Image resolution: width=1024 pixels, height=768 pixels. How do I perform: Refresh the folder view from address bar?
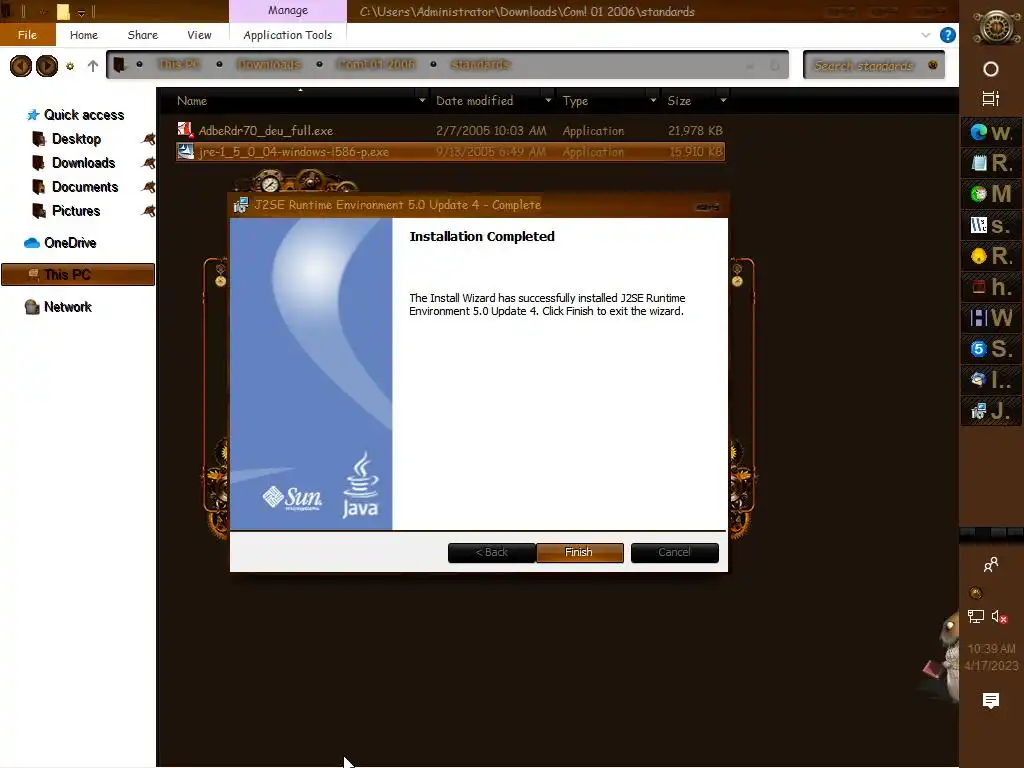775,65
